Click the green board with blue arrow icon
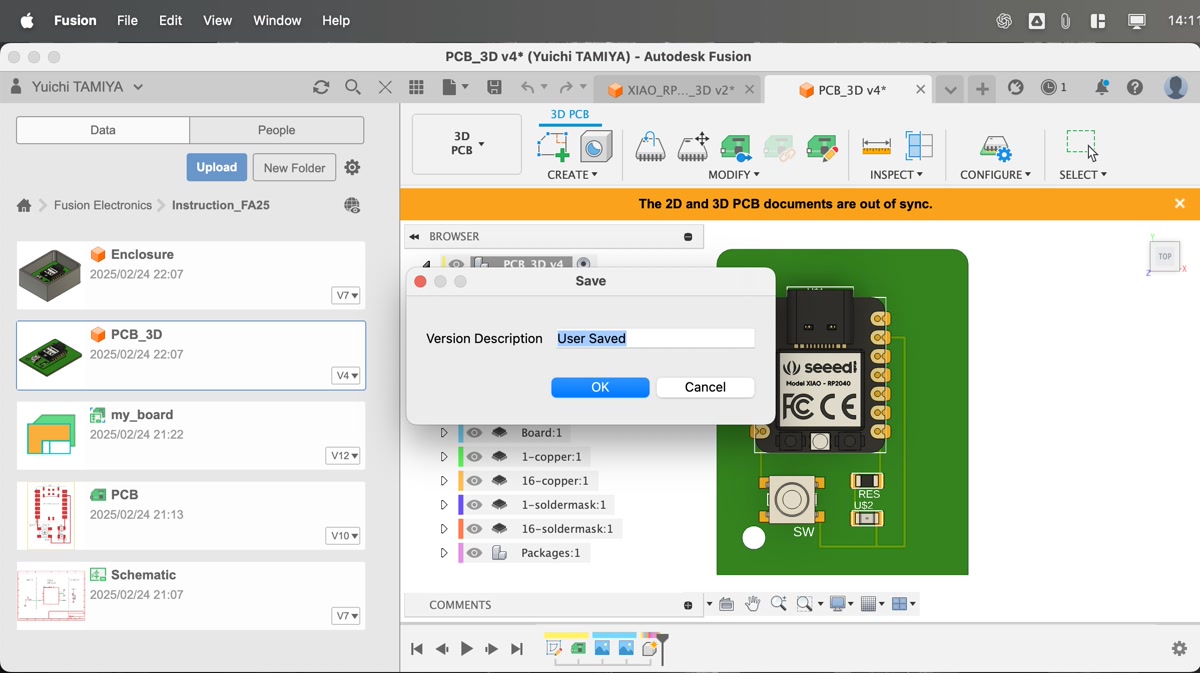This screenshot has height=673, width=1200. pos(736,147)
